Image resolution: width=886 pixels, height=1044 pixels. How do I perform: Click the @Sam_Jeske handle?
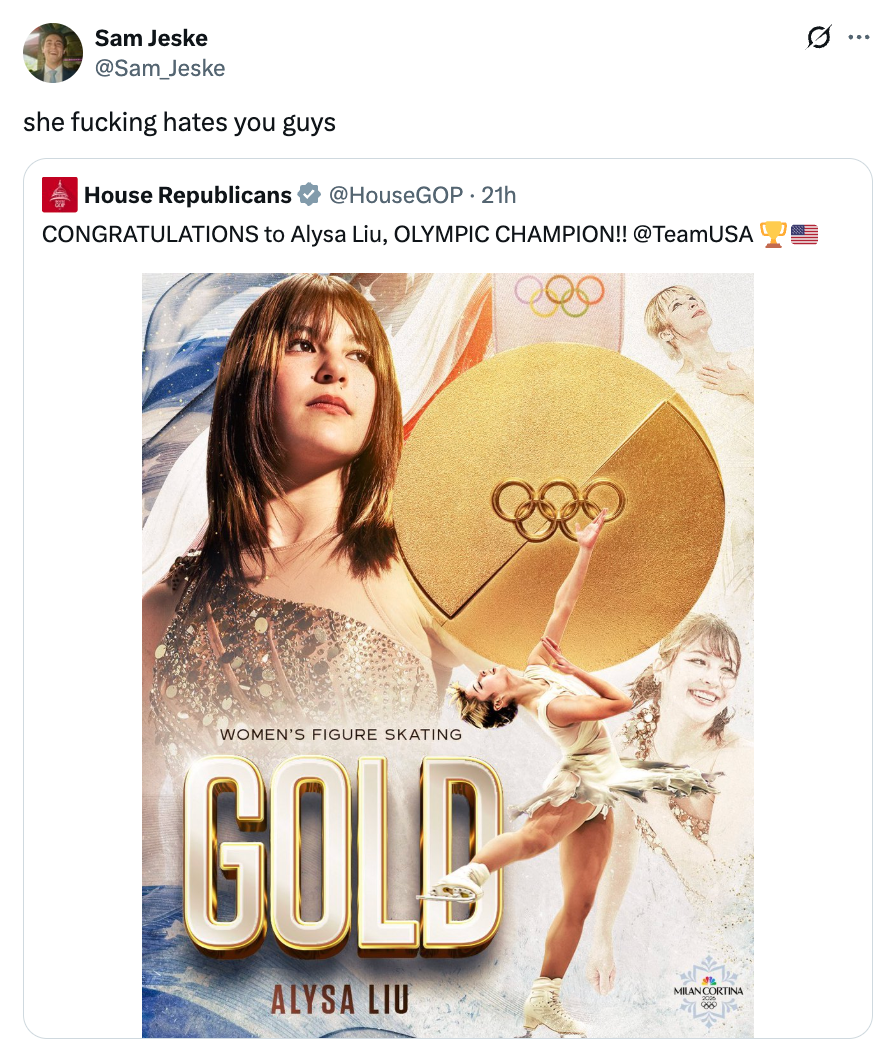coord(159,67)
